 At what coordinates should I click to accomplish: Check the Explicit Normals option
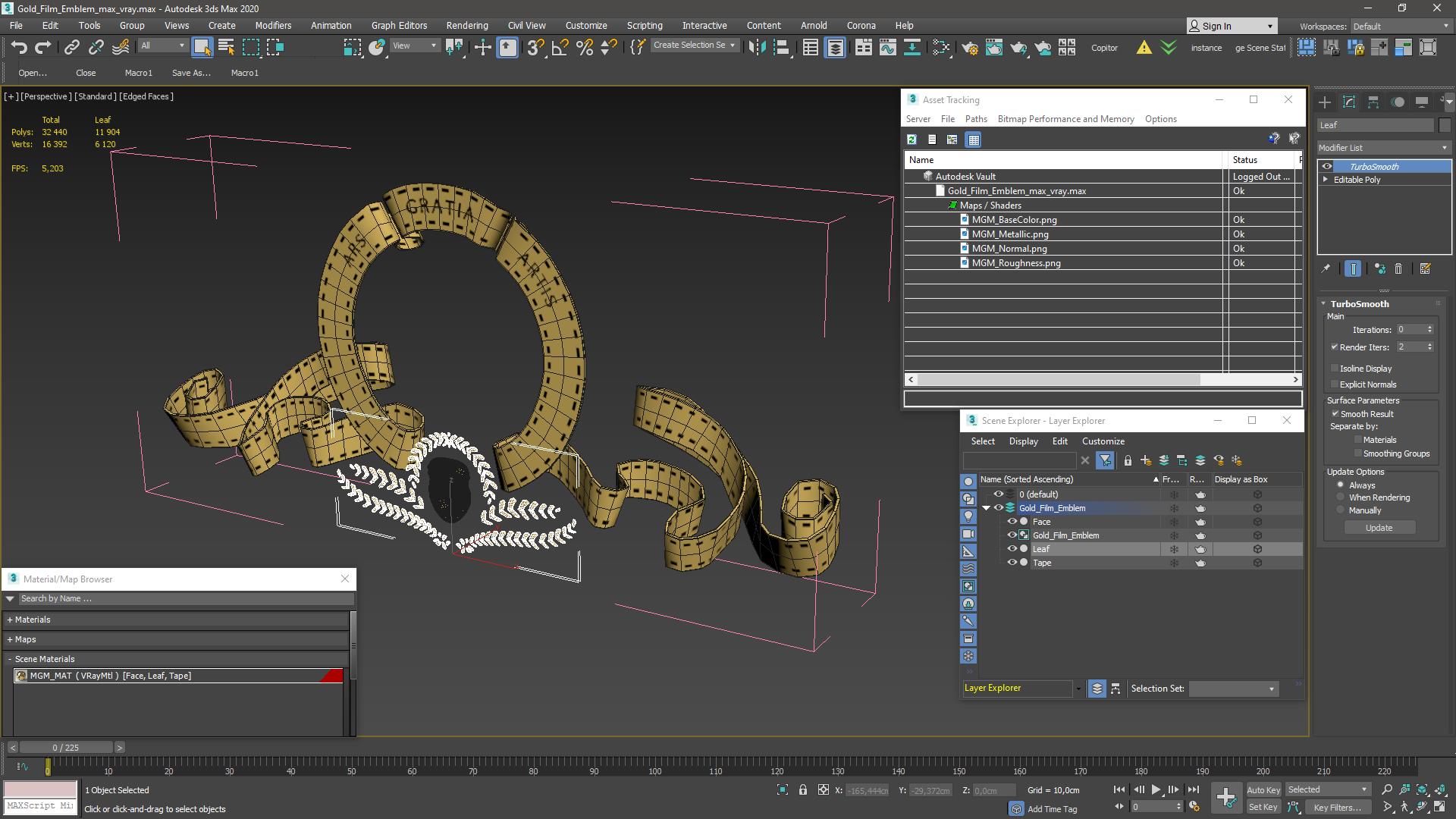point(1334,384)
